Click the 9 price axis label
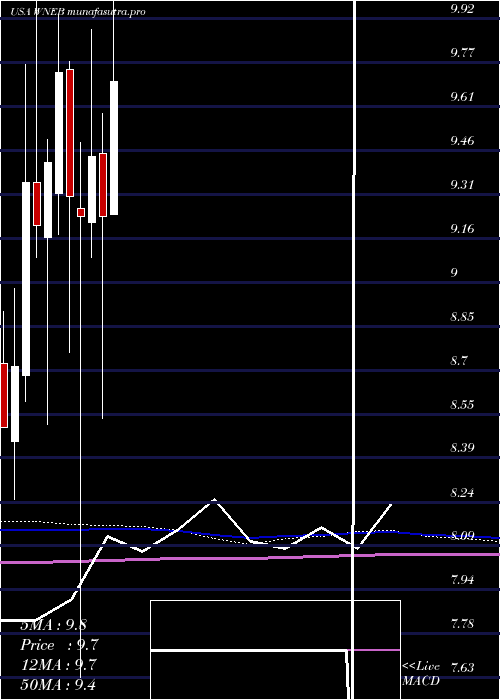This screenshot has width=500, height=700. [x=454, y=273]
